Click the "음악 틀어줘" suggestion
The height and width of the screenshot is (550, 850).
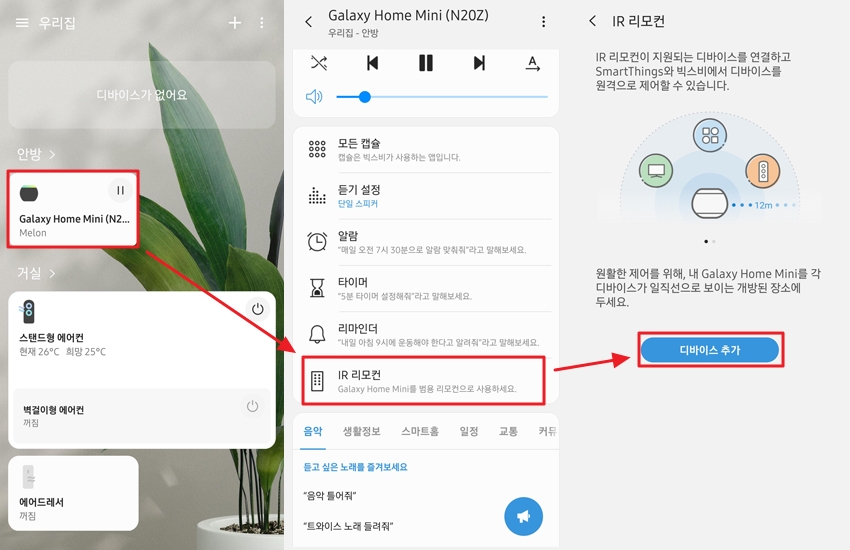(x=330, y=496)
